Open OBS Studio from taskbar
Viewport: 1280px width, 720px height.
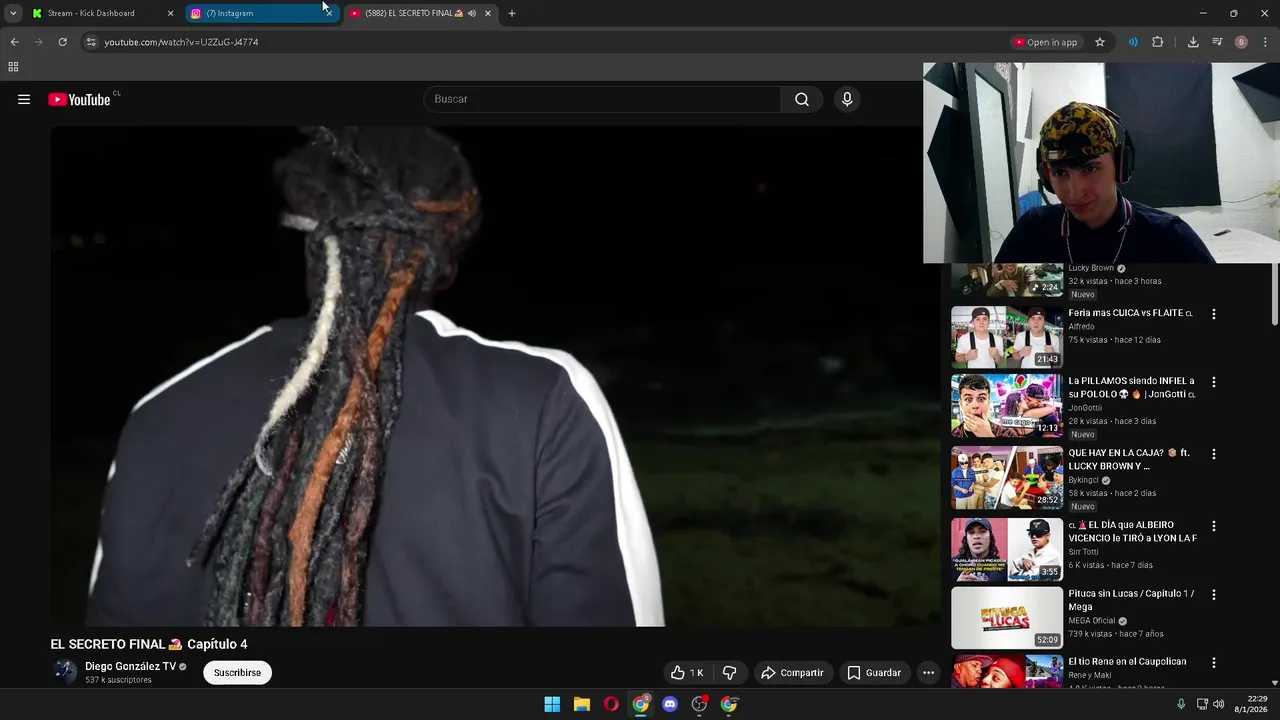pyautogui.click(x=699, y=704)
